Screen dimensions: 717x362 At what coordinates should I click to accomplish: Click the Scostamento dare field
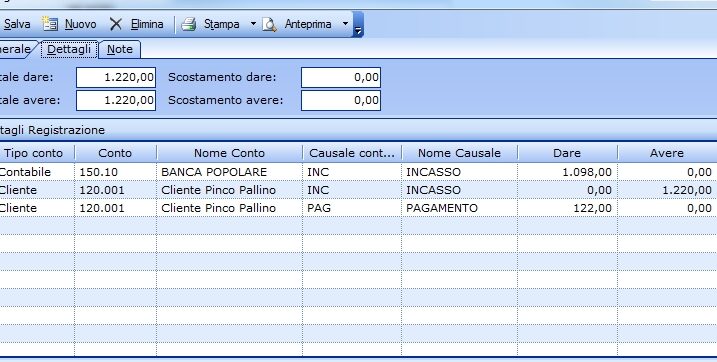341,77
